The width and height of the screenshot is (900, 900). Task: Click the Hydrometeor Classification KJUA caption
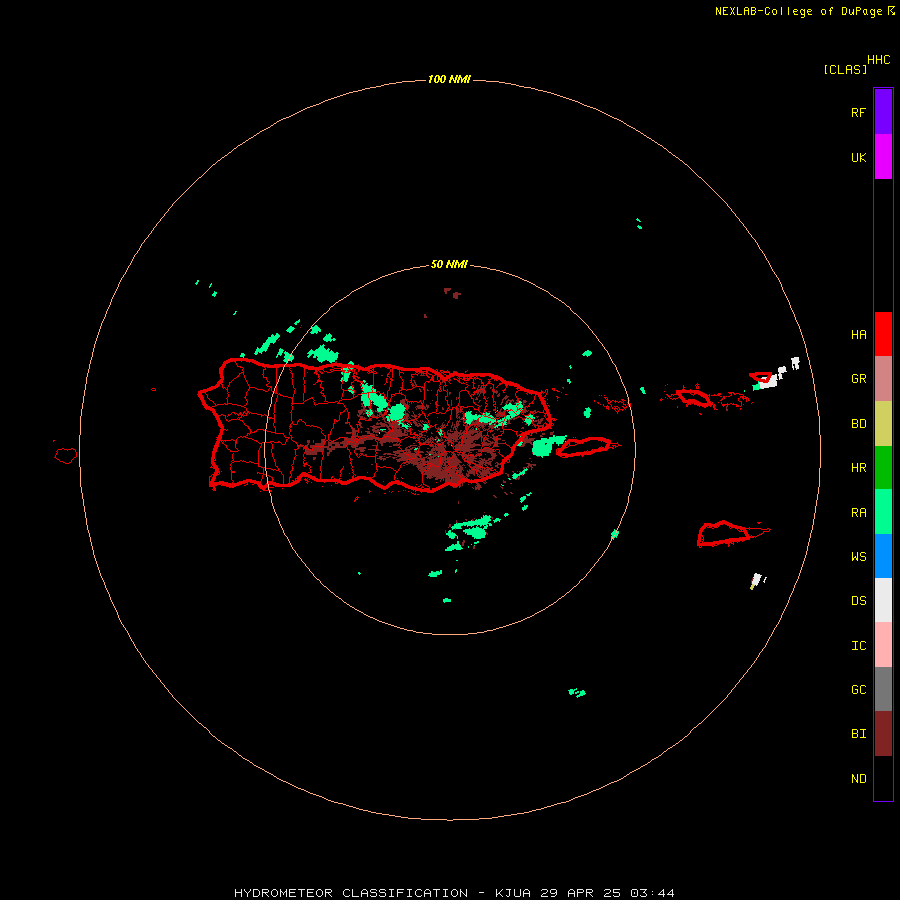pyautogui.click(x=454, y=893)
